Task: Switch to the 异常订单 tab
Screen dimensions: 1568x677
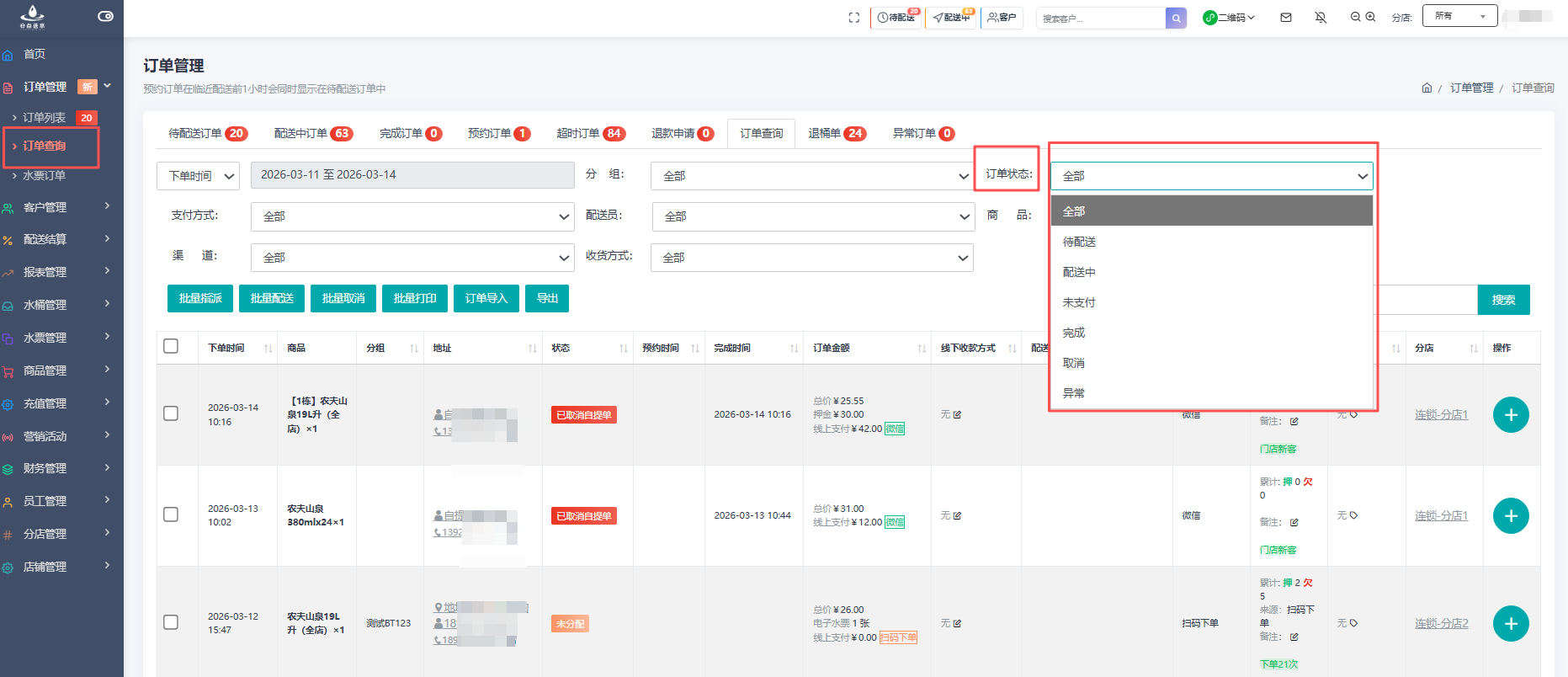Action: pos(923,133)
